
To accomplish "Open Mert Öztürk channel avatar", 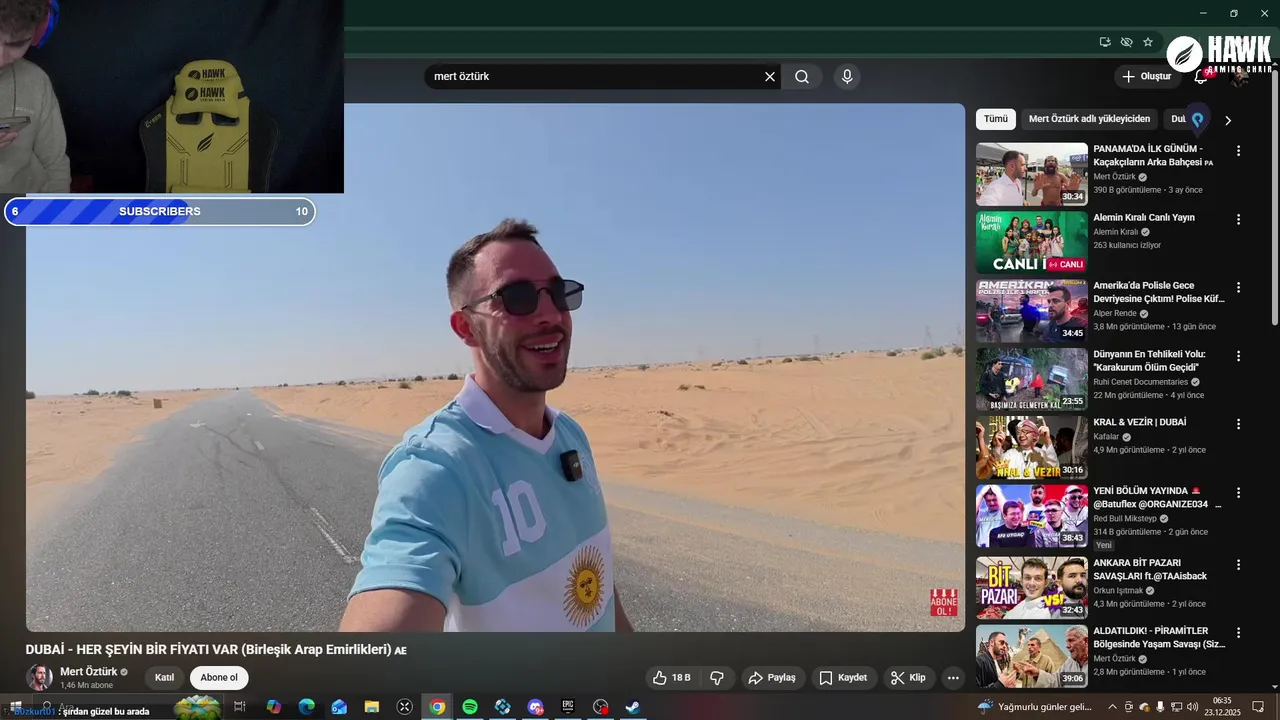I will [x=39, y=678].
